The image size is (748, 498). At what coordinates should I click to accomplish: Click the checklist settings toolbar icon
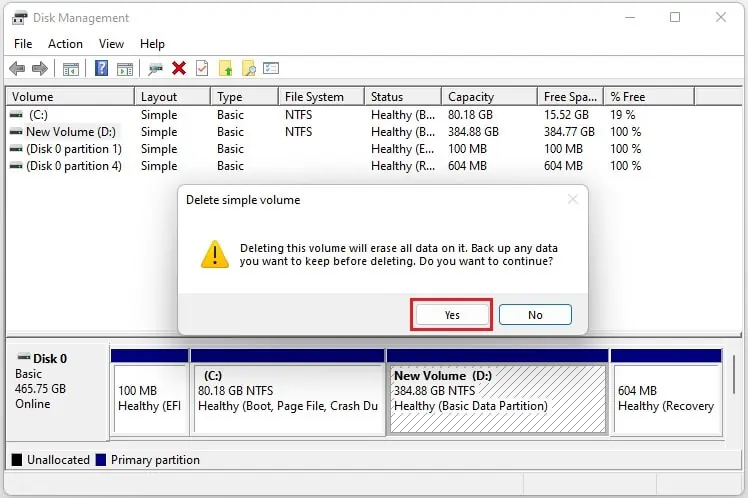click(271, 68)
